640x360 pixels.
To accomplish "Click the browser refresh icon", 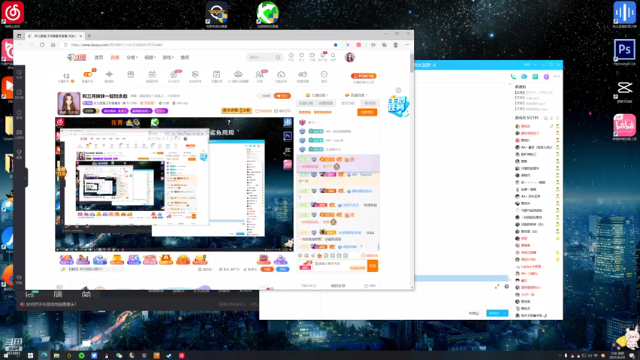I will tap(42, 45).
